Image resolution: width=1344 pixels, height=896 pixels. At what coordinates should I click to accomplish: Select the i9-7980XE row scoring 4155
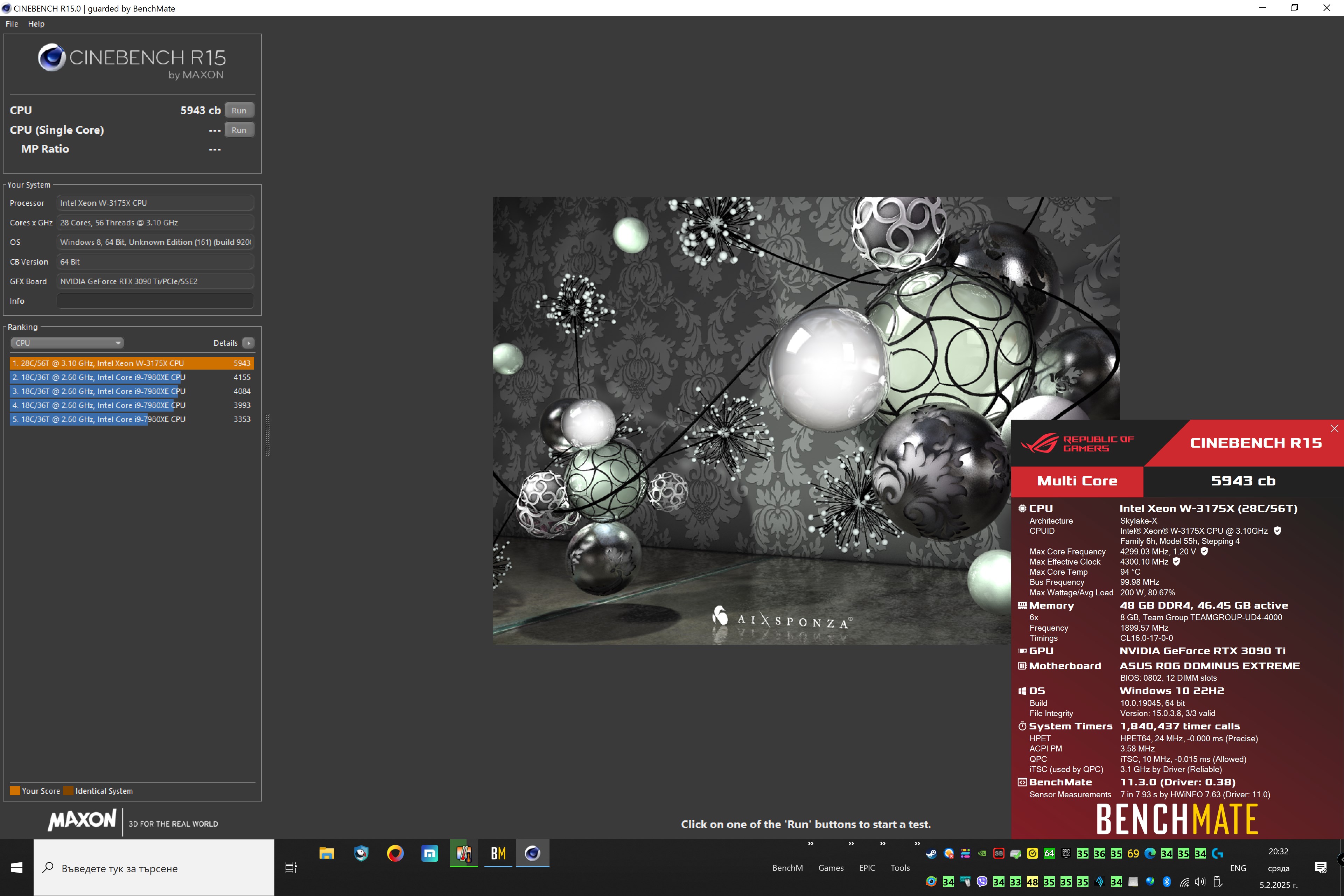click(x=132, y=377)
